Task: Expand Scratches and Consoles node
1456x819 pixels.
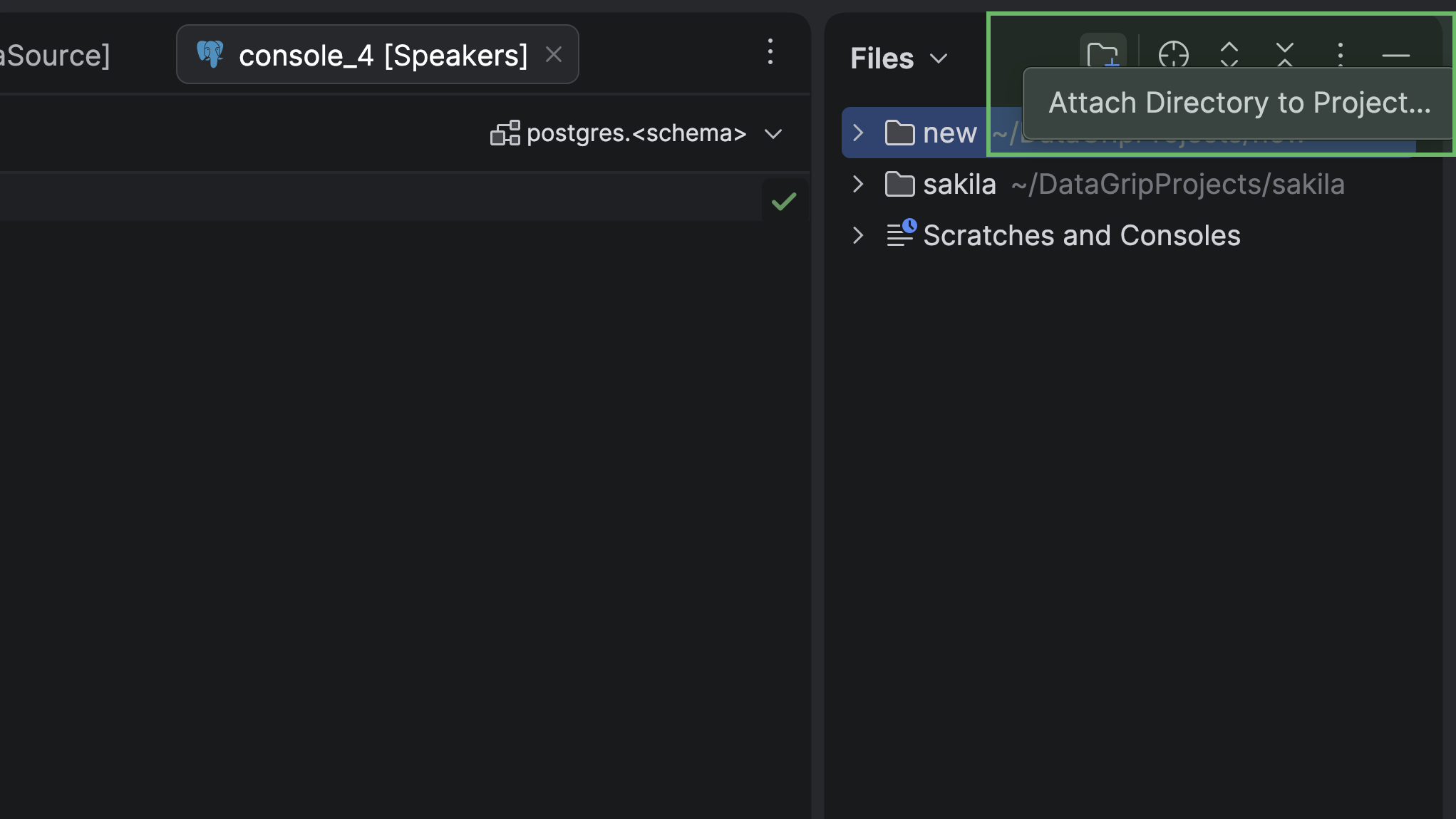Action: [858, 235]
